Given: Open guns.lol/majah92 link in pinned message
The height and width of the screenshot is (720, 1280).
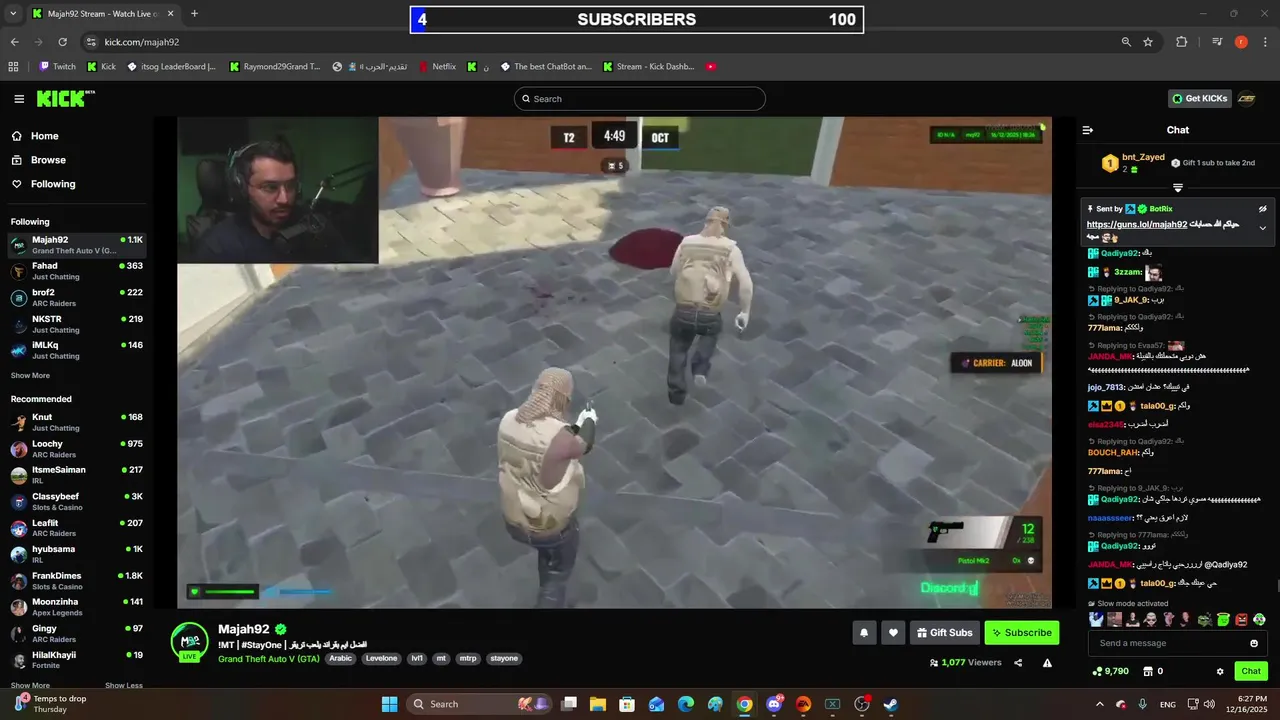Looking at the screenshot, I should point(1137,224).
